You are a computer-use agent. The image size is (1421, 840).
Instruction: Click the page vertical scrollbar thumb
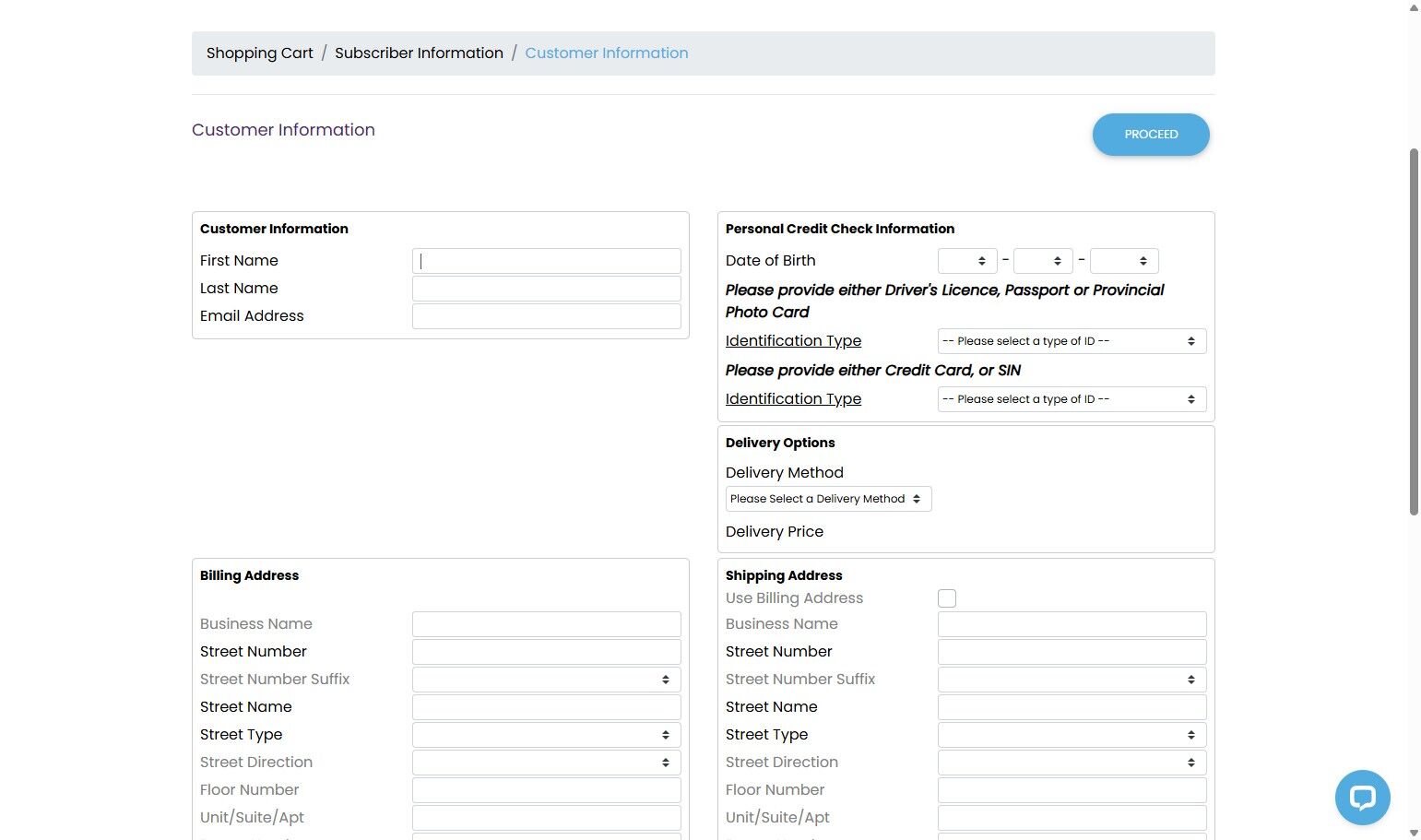pyautogui.click(x=1414, y=332)
